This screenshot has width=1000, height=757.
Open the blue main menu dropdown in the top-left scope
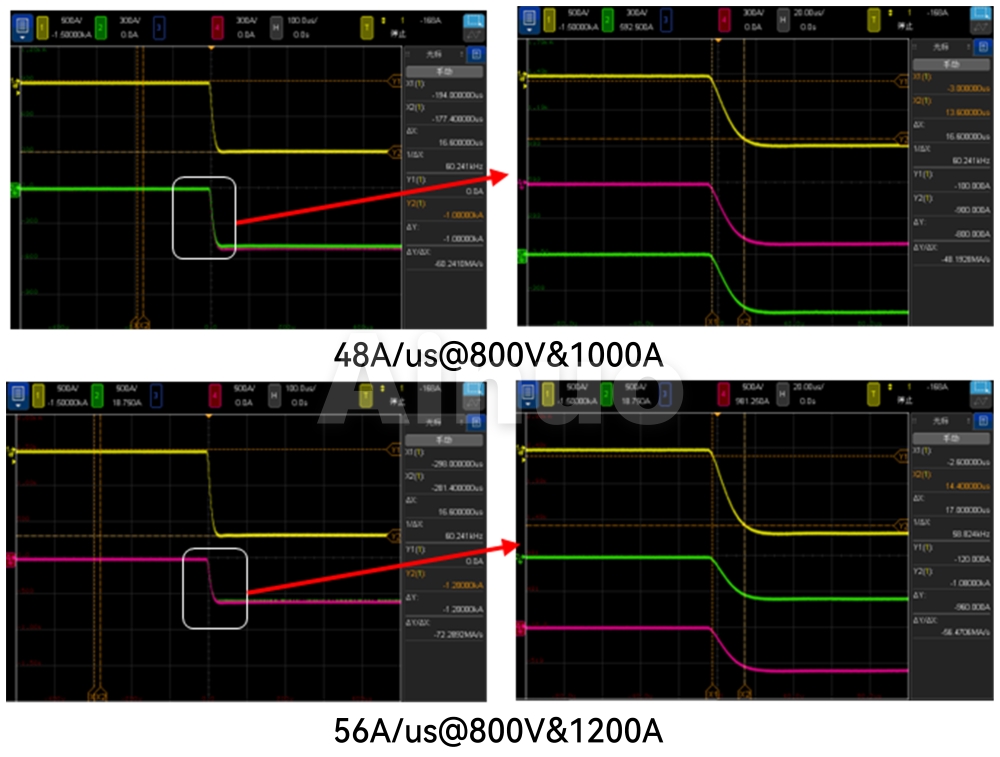pos(22,28)
